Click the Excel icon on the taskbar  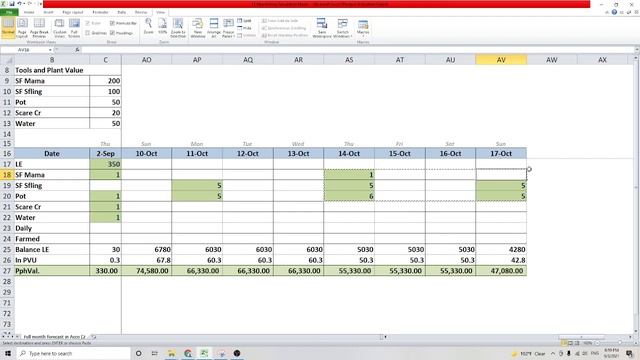coord(204,353)
